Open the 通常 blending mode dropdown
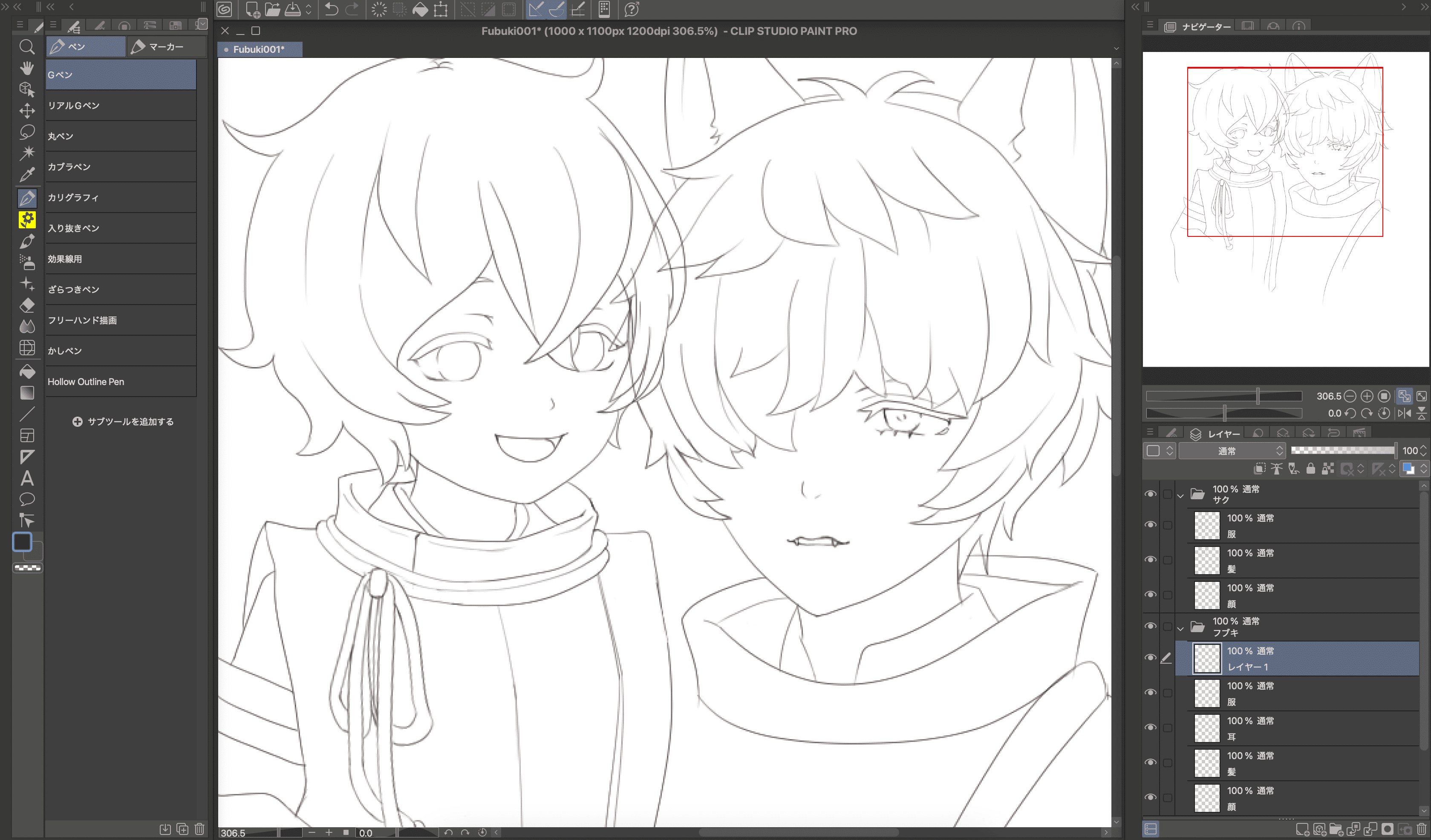The width and height of the screenshot is (1431, 840). pos(1231,451)
